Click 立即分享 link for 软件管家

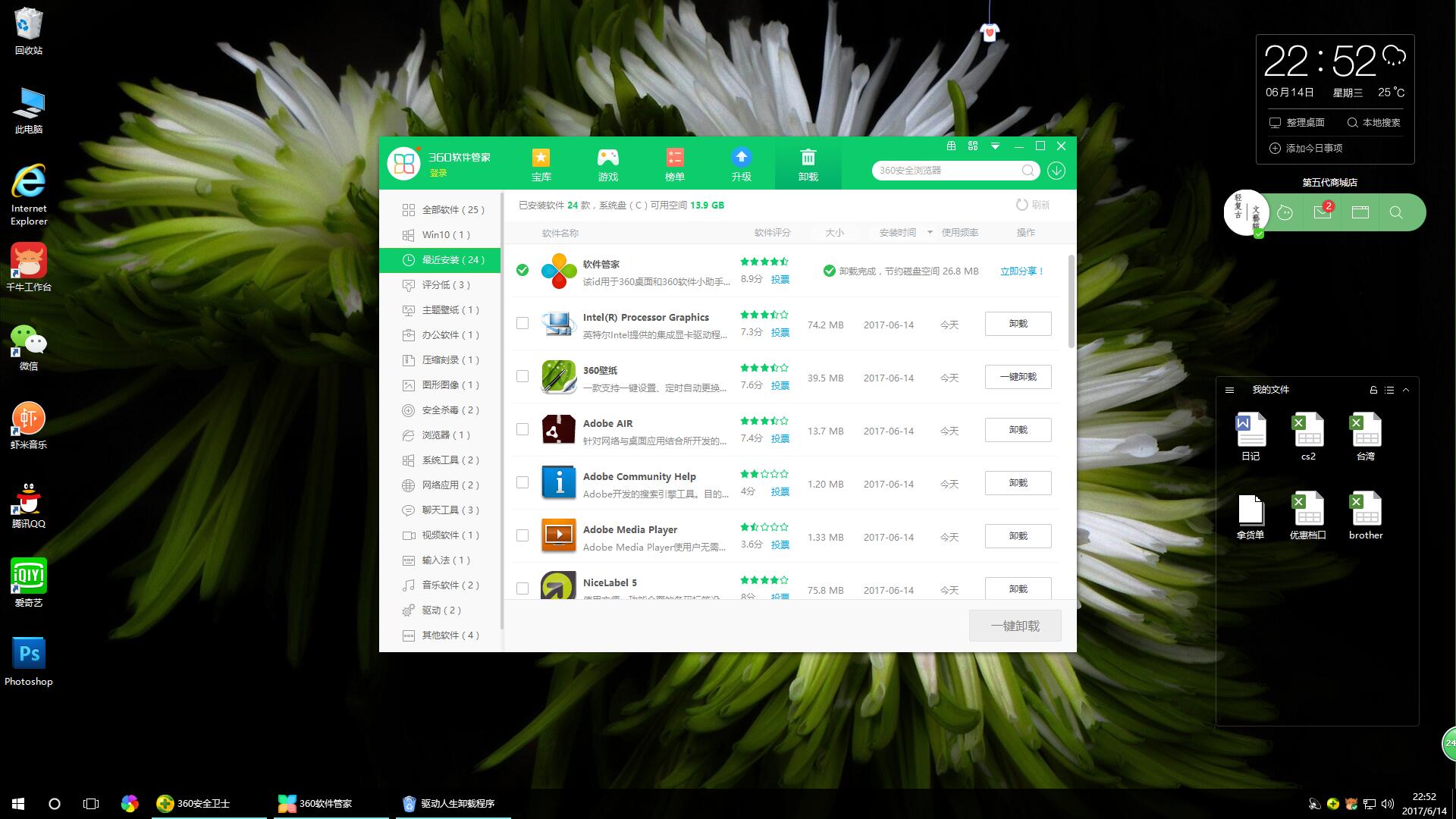pos(1021,271)
